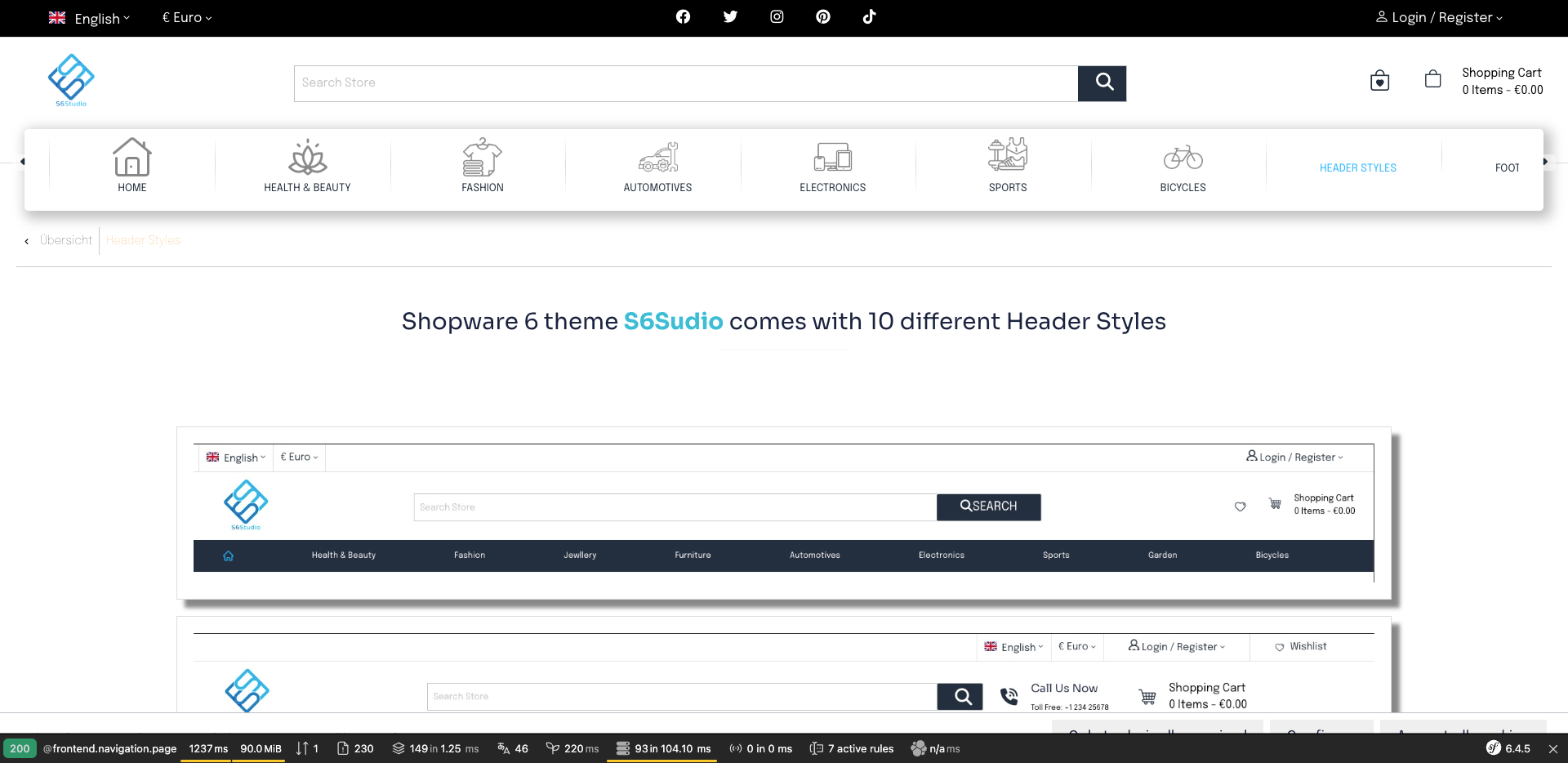Screen dimensions: 1568x763
Task: Select the Electronics category icon
Action: [x=832, y=158]
